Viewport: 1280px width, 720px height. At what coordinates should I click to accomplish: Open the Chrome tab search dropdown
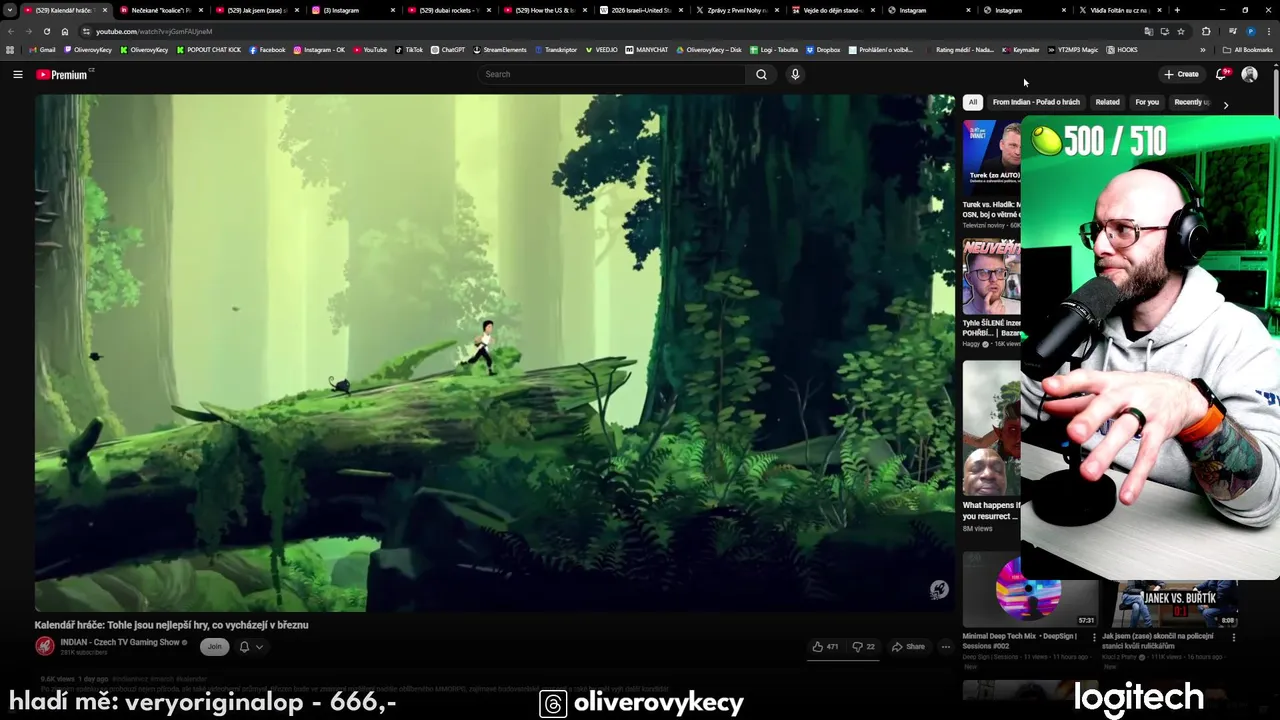click(9, 10)
